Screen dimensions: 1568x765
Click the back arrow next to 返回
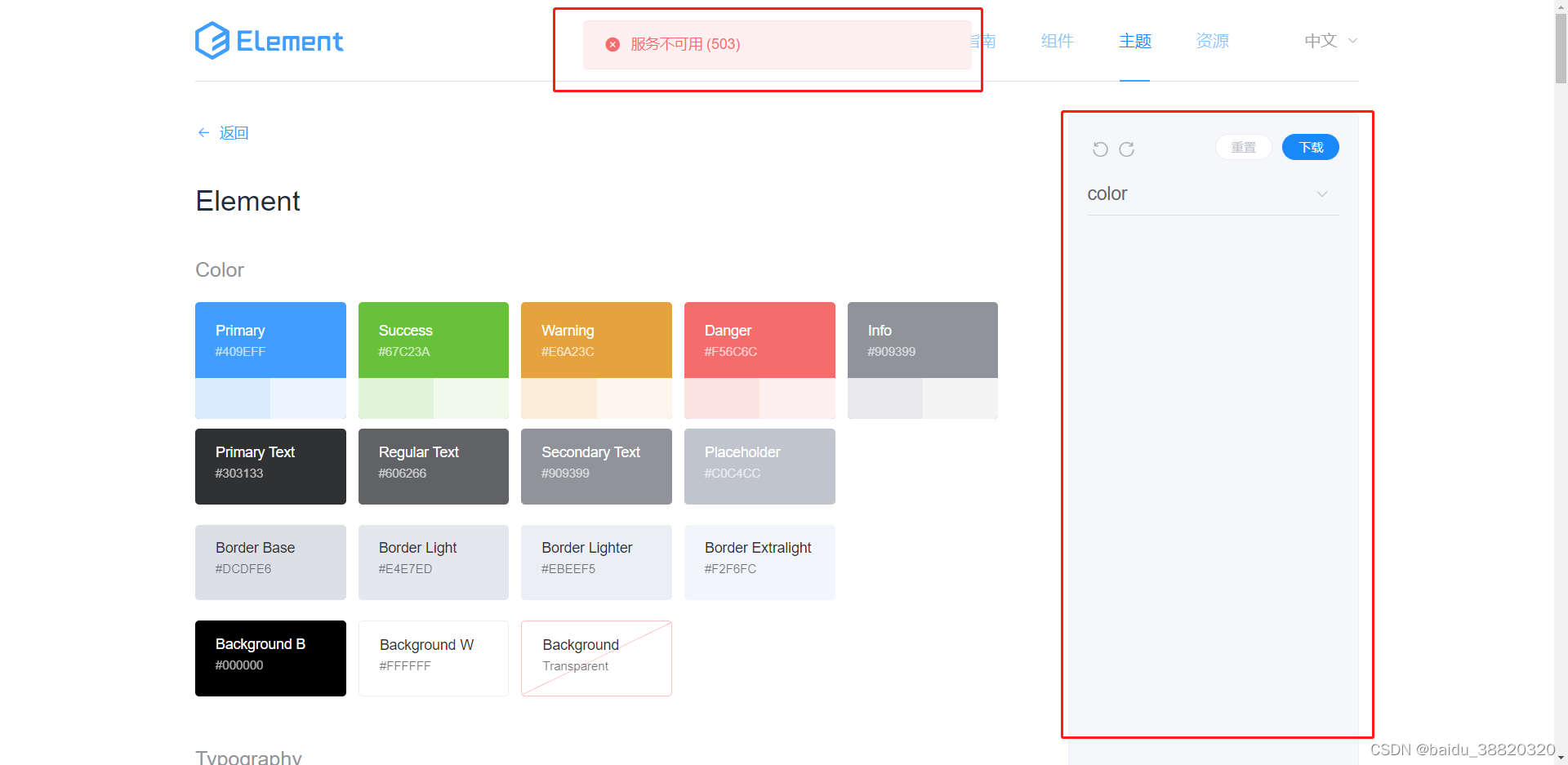pyautogui.click(x=203, y=132)
